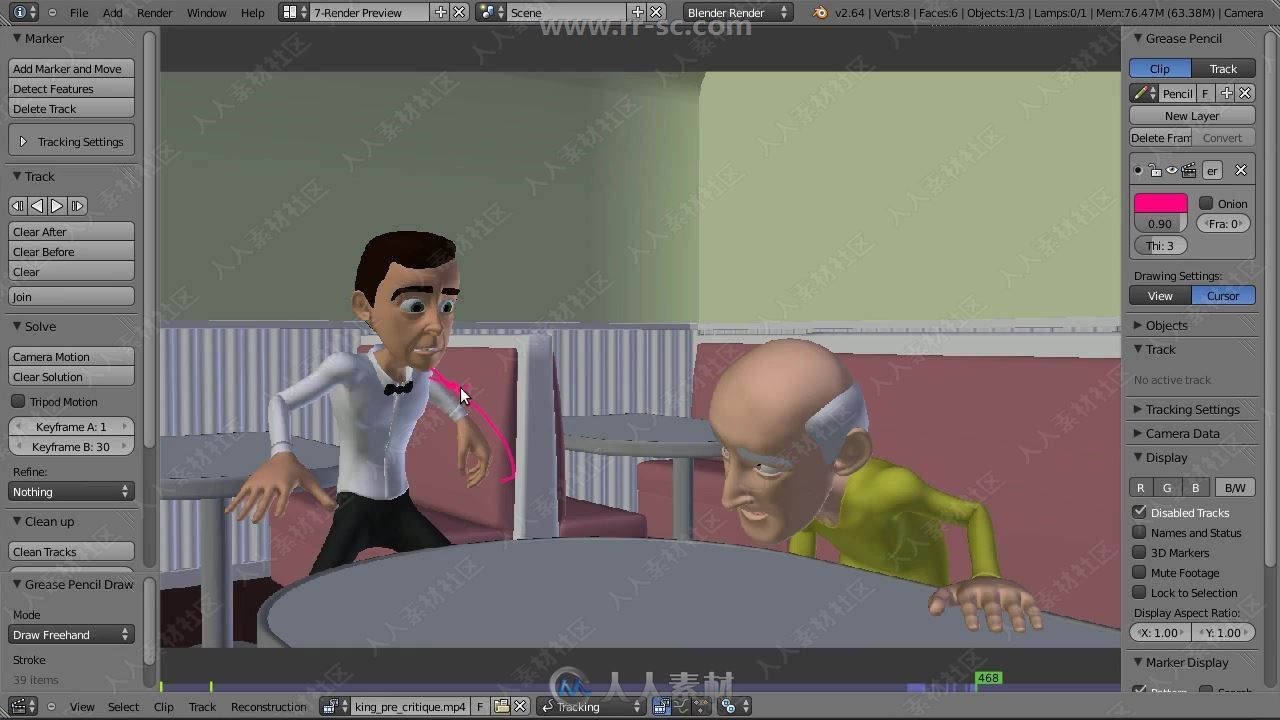Collapse the Info header pulldown menus
The height and width of the screenshot is (720, 1280).
pyautogui.click(x=52, y=12)
